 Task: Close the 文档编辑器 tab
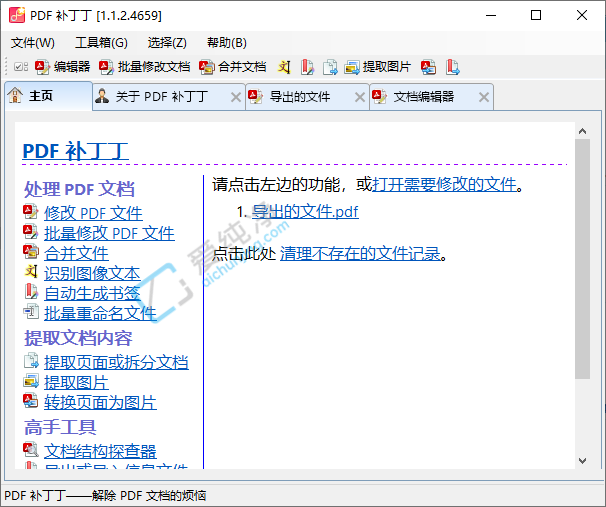coord(484,97)
